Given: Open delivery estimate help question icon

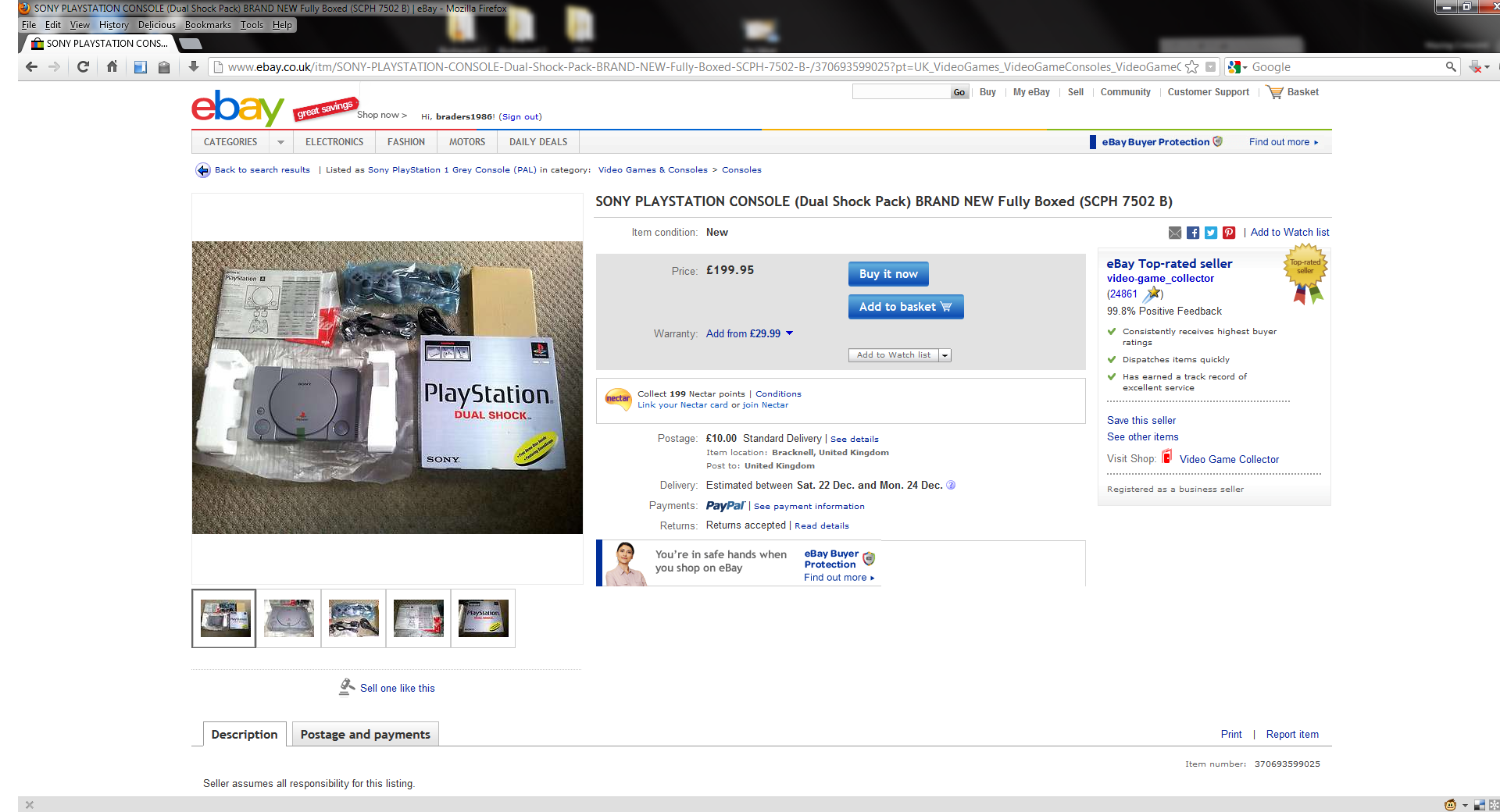Looking at the screenshot, I should (x=951, y=485).
